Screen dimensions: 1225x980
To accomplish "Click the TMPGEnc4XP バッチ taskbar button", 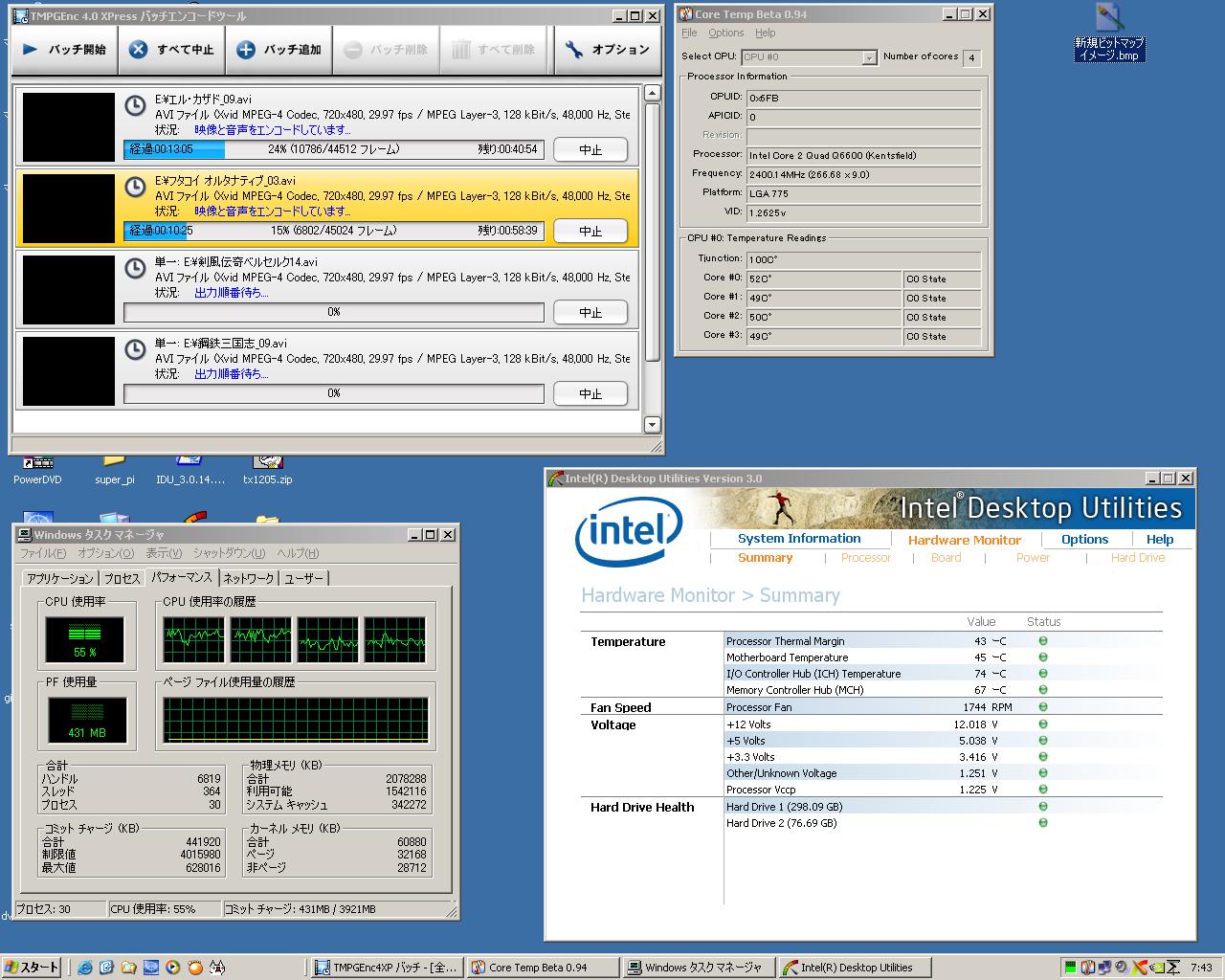I will (x=387, y=968).
